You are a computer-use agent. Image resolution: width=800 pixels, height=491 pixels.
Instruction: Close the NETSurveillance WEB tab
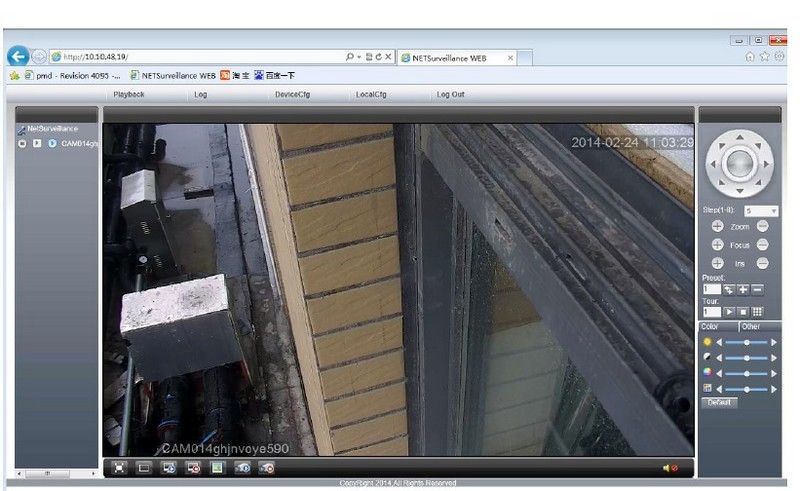pyautogui.click(x=510, y=58)
